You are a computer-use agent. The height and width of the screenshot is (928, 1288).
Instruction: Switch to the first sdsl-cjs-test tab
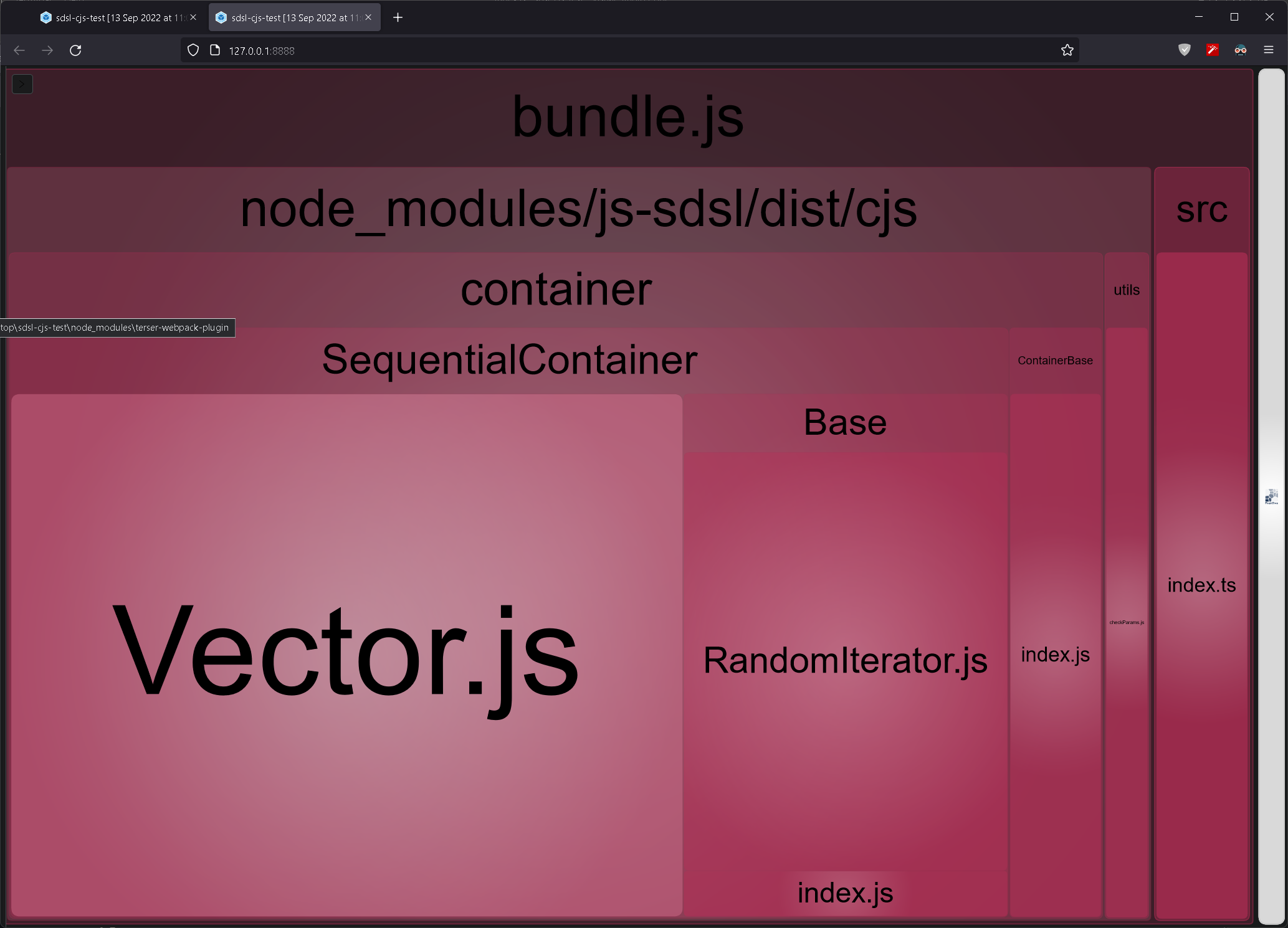coord(112,17)
